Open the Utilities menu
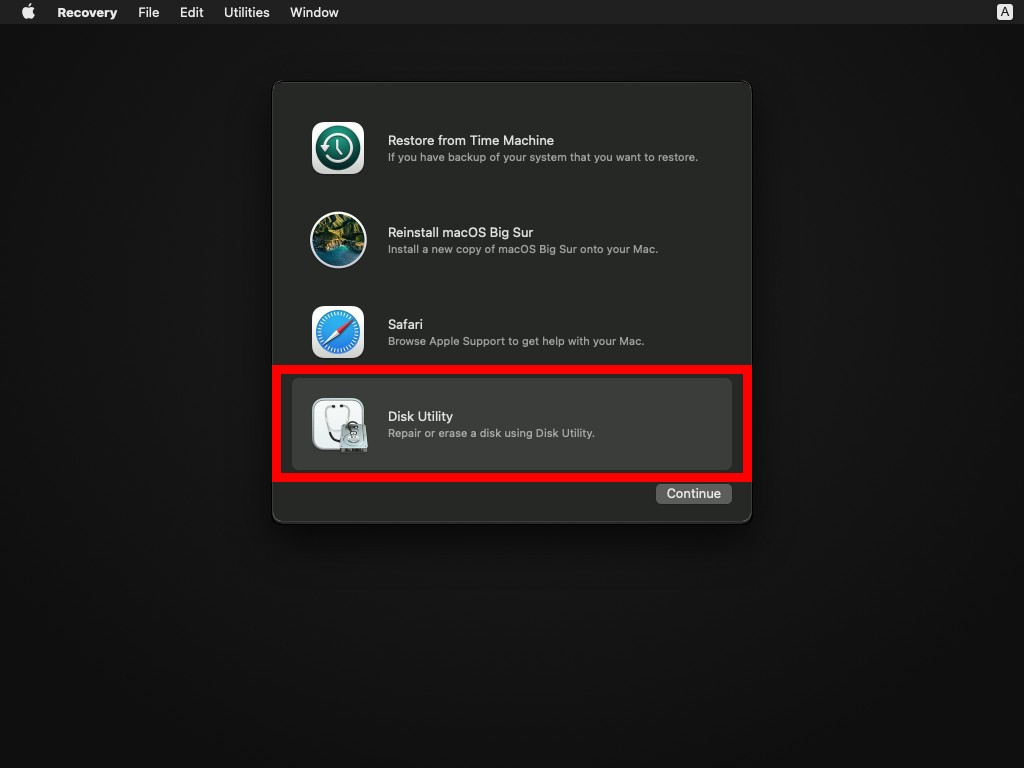The height and width of the screenshot is (768, 1024). tap(246, 12)
